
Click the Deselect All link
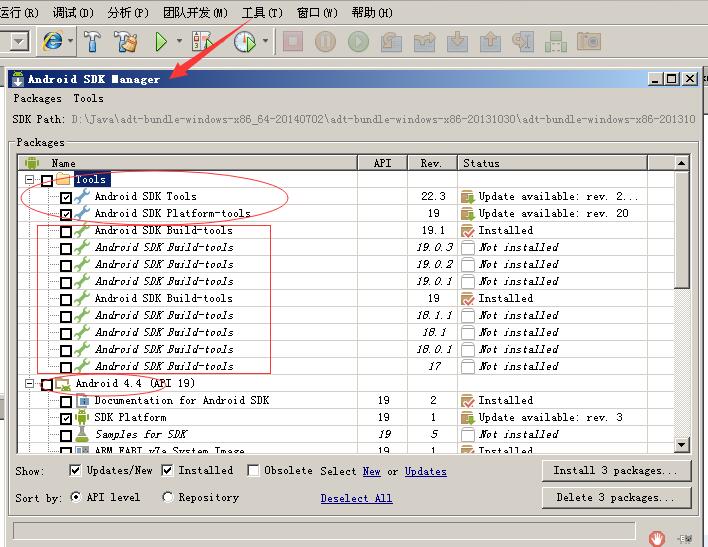[x=356, y=498]
